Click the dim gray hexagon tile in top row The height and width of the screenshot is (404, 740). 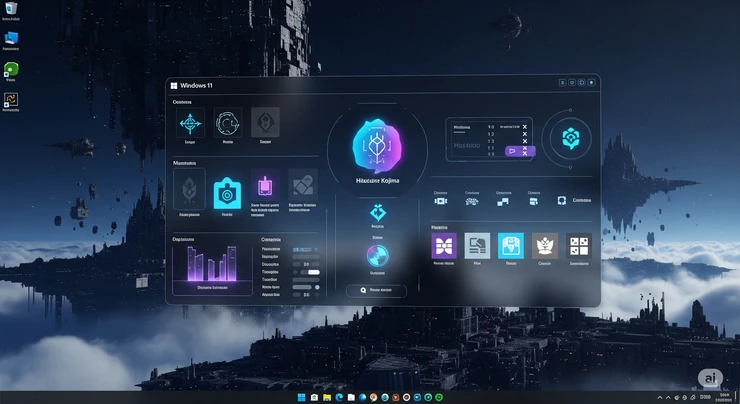tap(265, 122)
